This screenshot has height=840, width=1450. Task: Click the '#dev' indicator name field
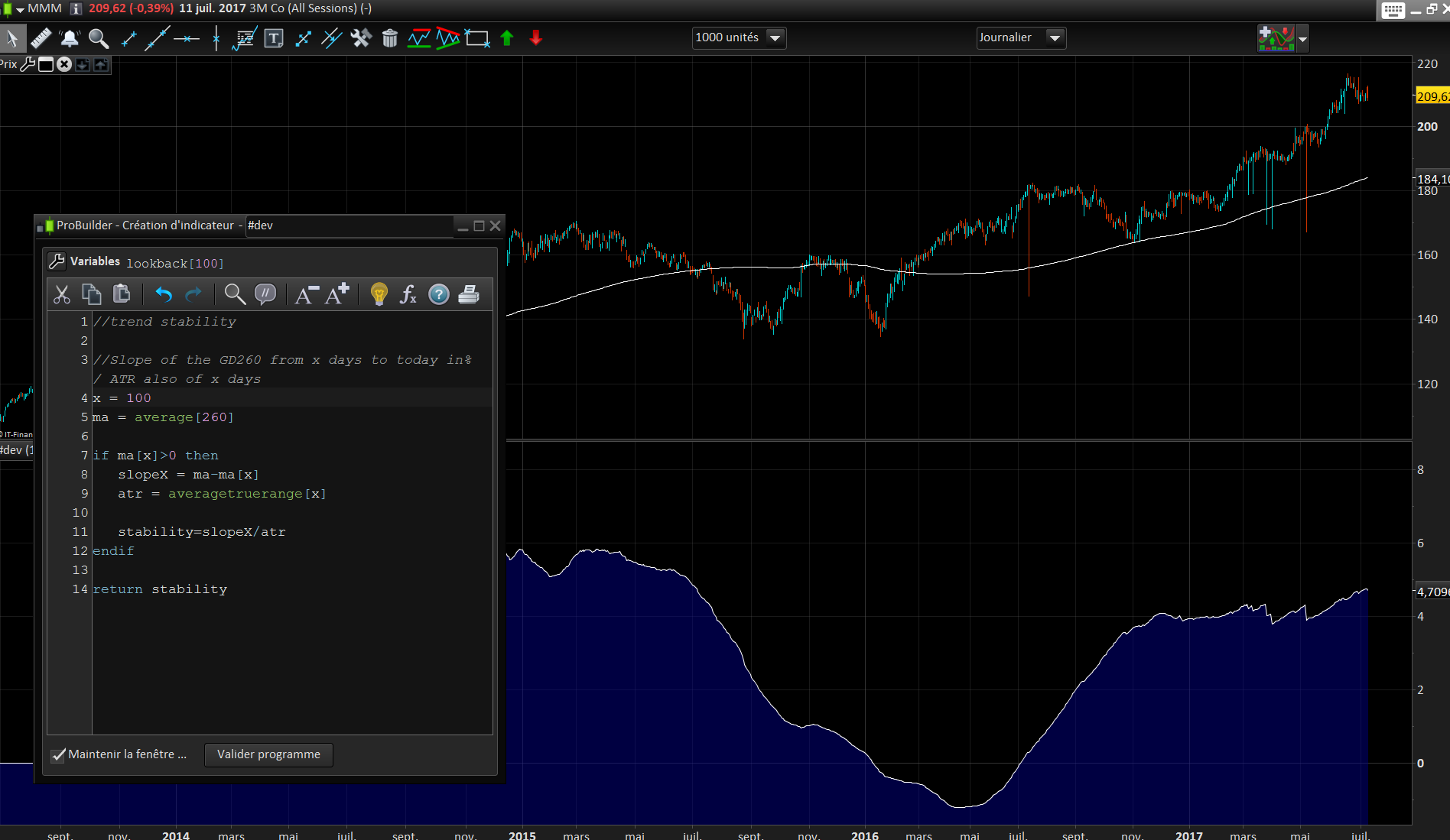(348, 225)
